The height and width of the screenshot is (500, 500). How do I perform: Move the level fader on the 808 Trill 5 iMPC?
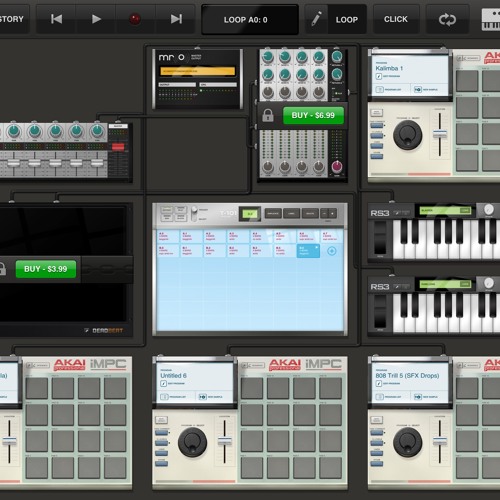coord(440,442)
